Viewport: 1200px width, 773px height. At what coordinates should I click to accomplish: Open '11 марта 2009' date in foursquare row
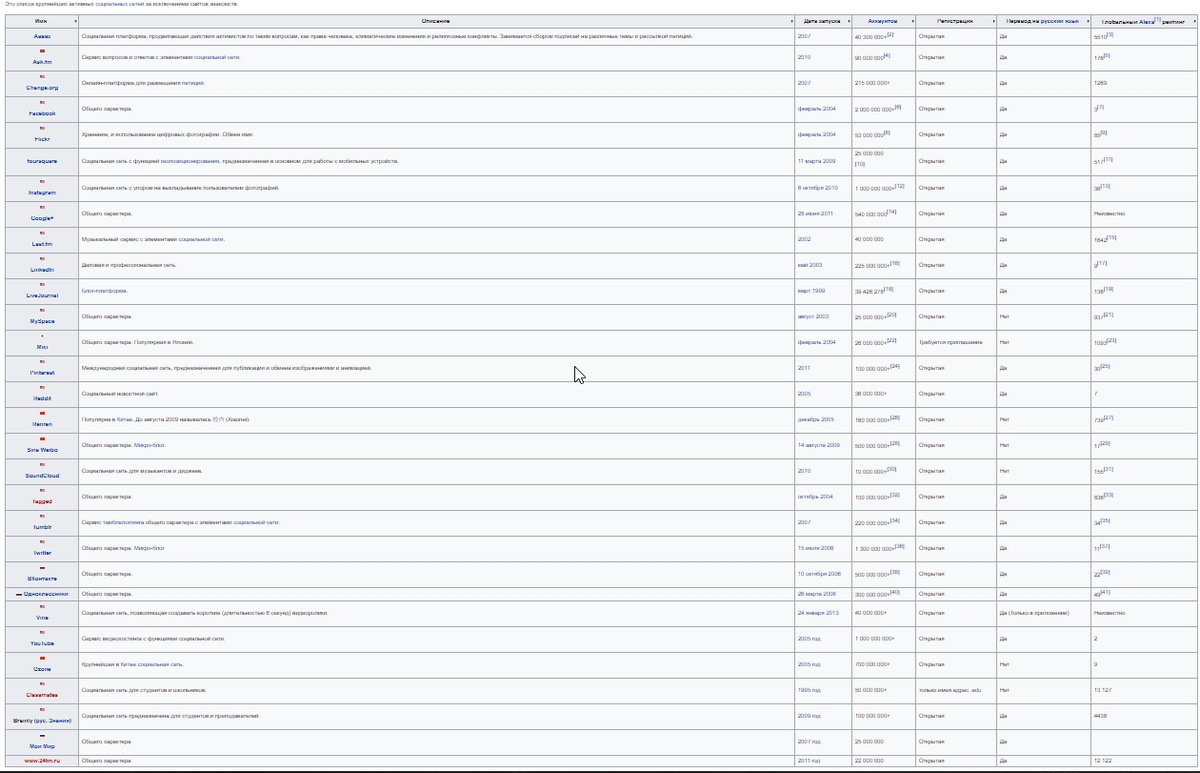(817, 161)
